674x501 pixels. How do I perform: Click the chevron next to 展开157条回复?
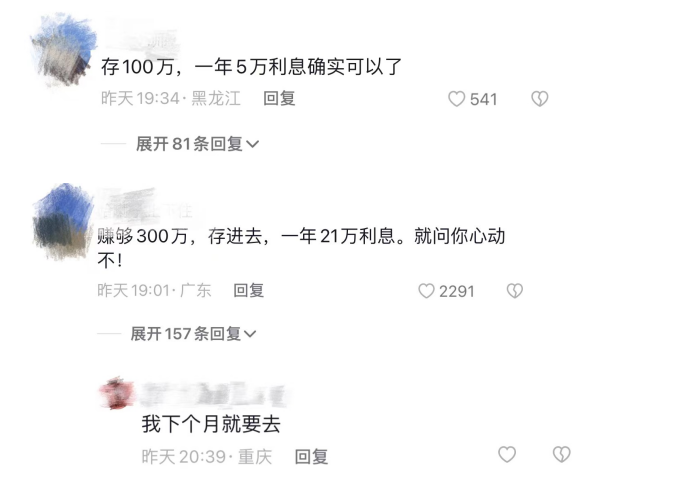pyautogui.click(x=250, y=334)
